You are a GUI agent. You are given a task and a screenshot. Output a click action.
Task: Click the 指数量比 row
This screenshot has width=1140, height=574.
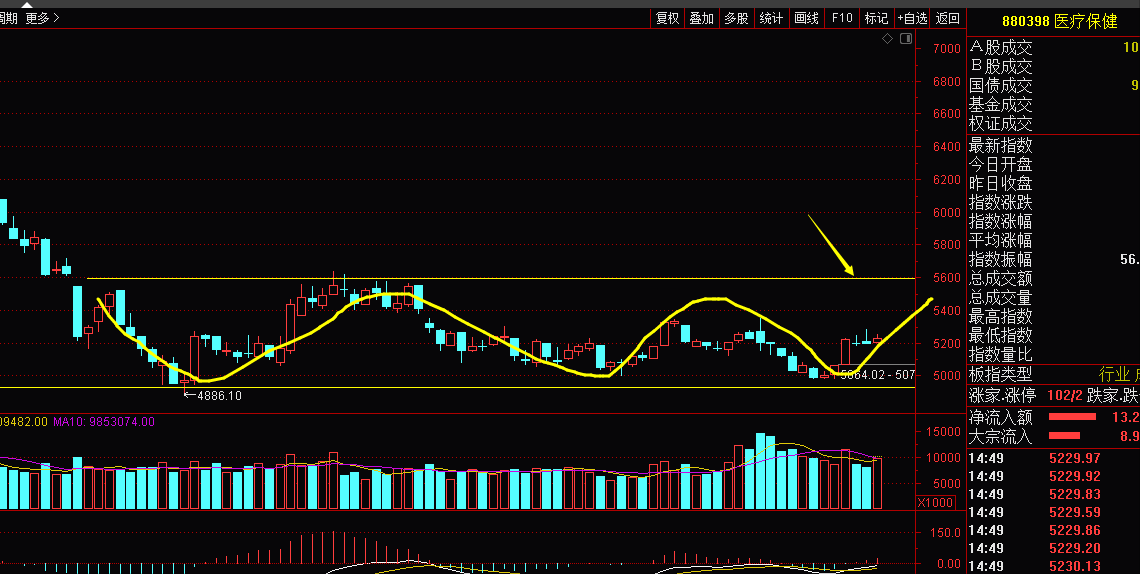click(x=1053, y=354)
